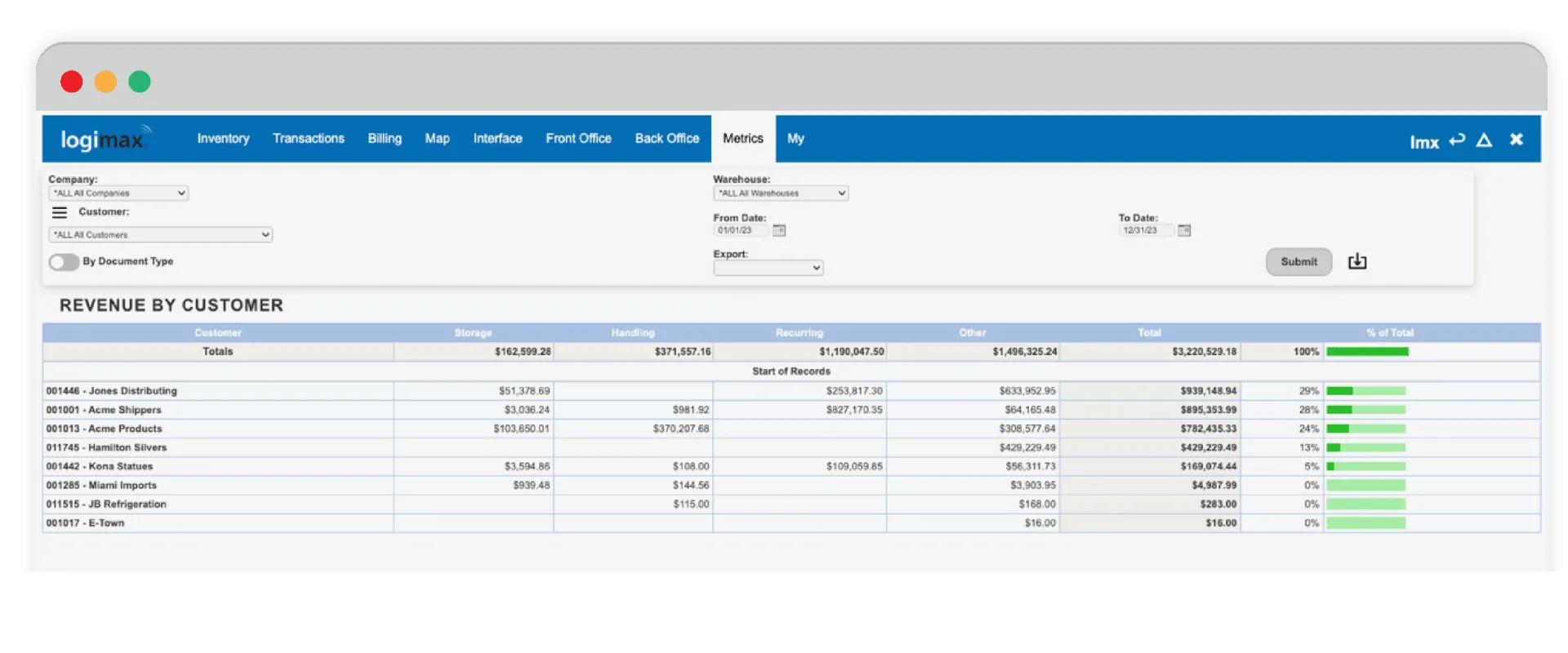Open the Transactions menu
Screen dimensions: 1568x653
(309, 139)
